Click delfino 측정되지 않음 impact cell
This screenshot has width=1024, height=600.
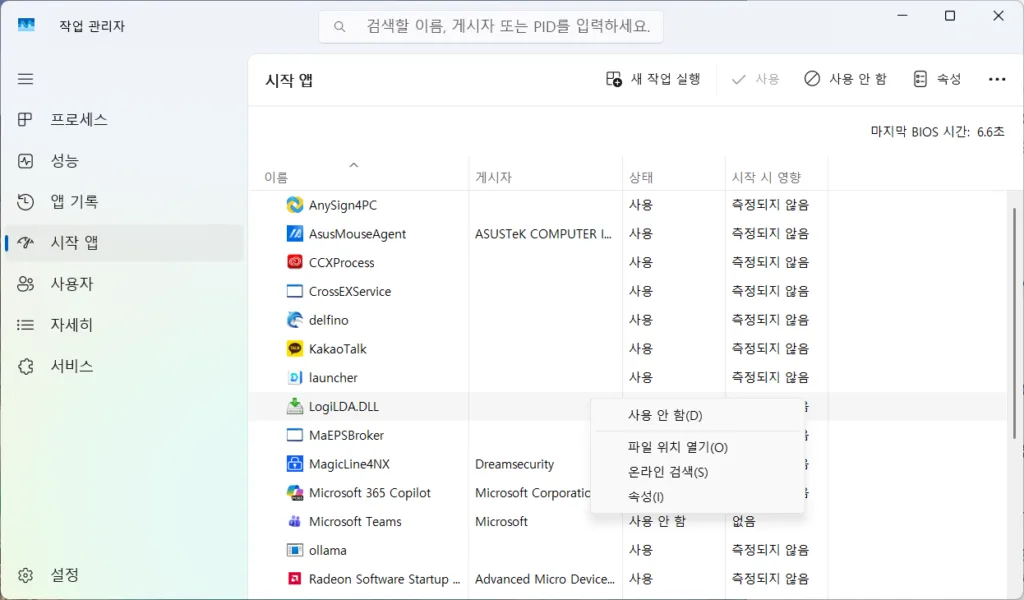[770, 320]
